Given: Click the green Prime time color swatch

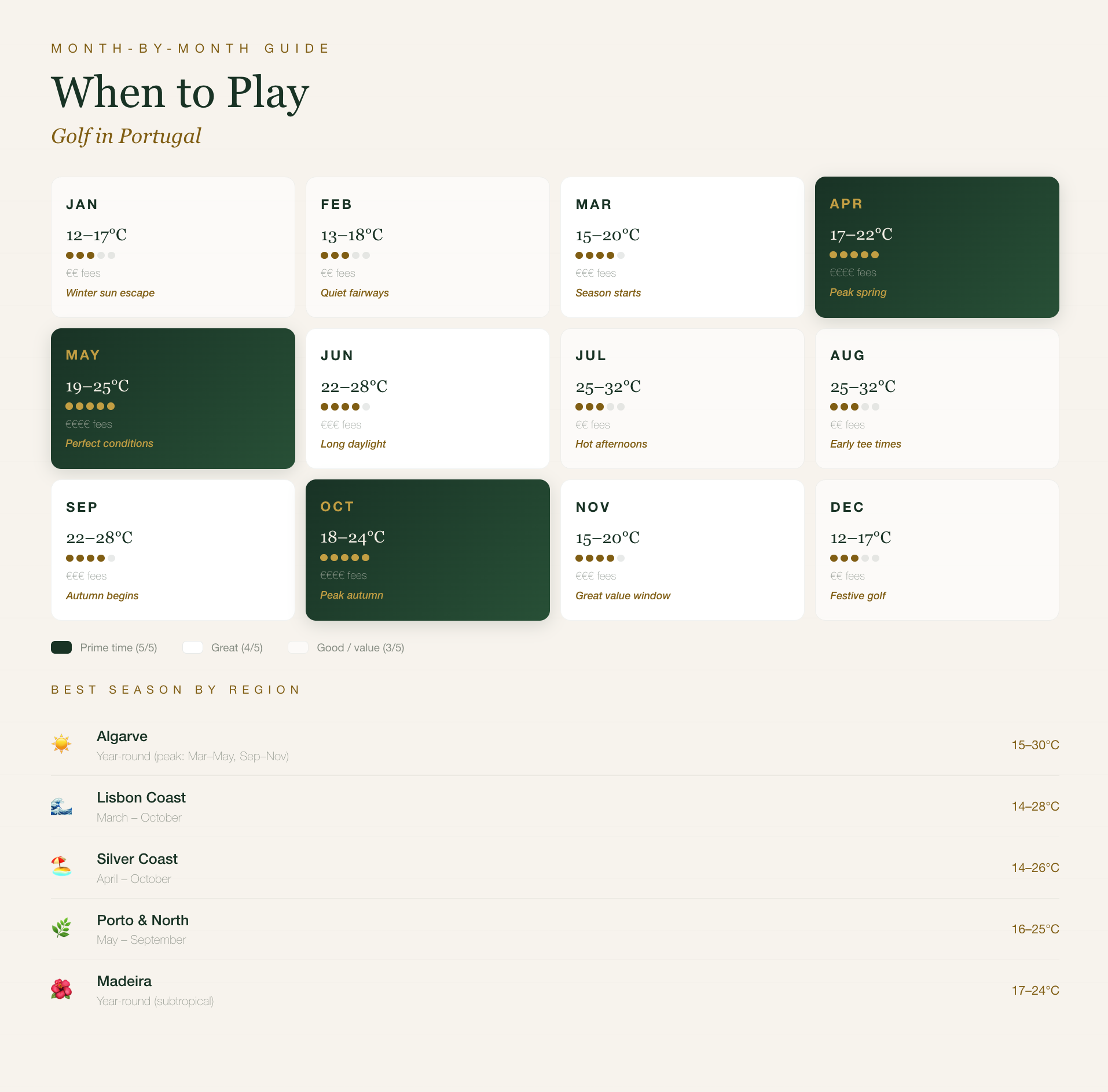Looking at the screenshot, I should pyautogui.click(x=61, y=647).
